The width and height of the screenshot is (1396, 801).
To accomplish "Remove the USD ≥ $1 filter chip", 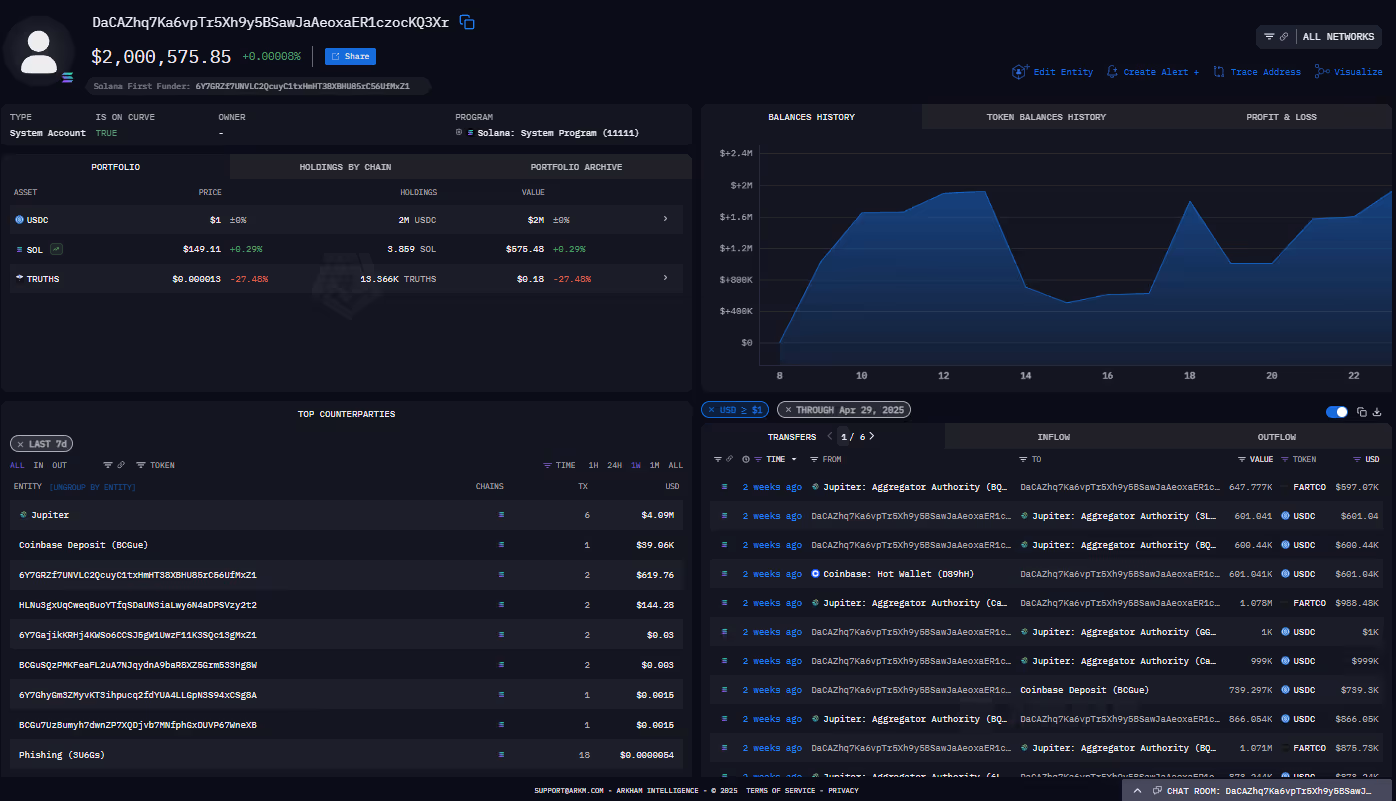I will pyautogui.click(x=712, y=409).
